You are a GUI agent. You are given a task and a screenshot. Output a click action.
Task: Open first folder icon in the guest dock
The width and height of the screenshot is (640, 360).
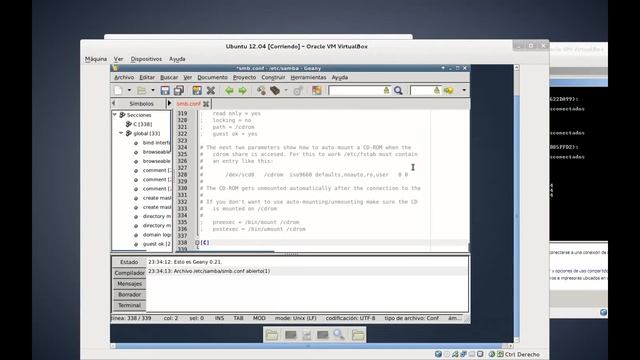coord(272,335)
